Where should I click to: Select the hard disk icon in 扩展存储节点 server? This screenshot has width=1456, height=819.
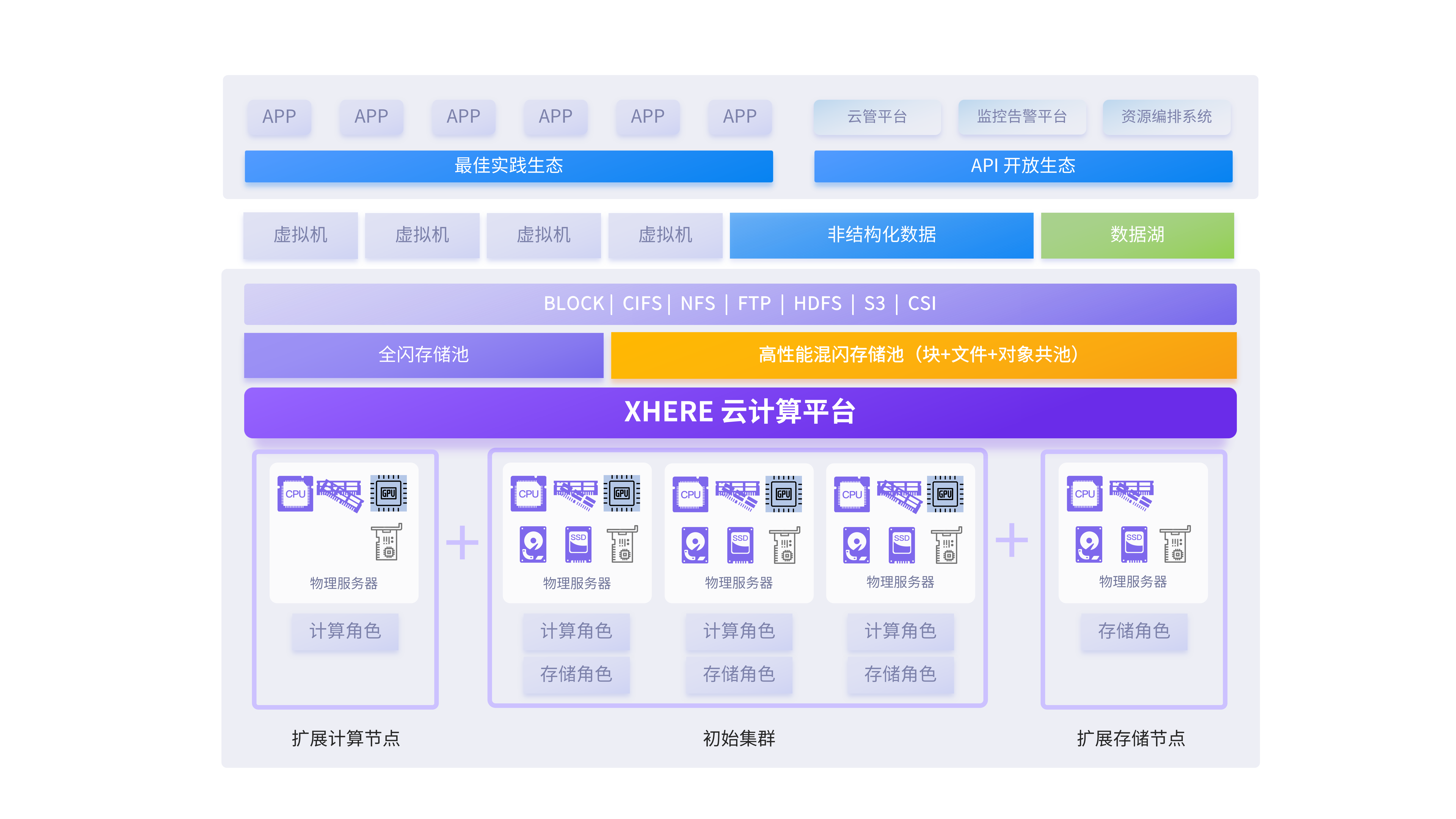tap(1089, 544)
